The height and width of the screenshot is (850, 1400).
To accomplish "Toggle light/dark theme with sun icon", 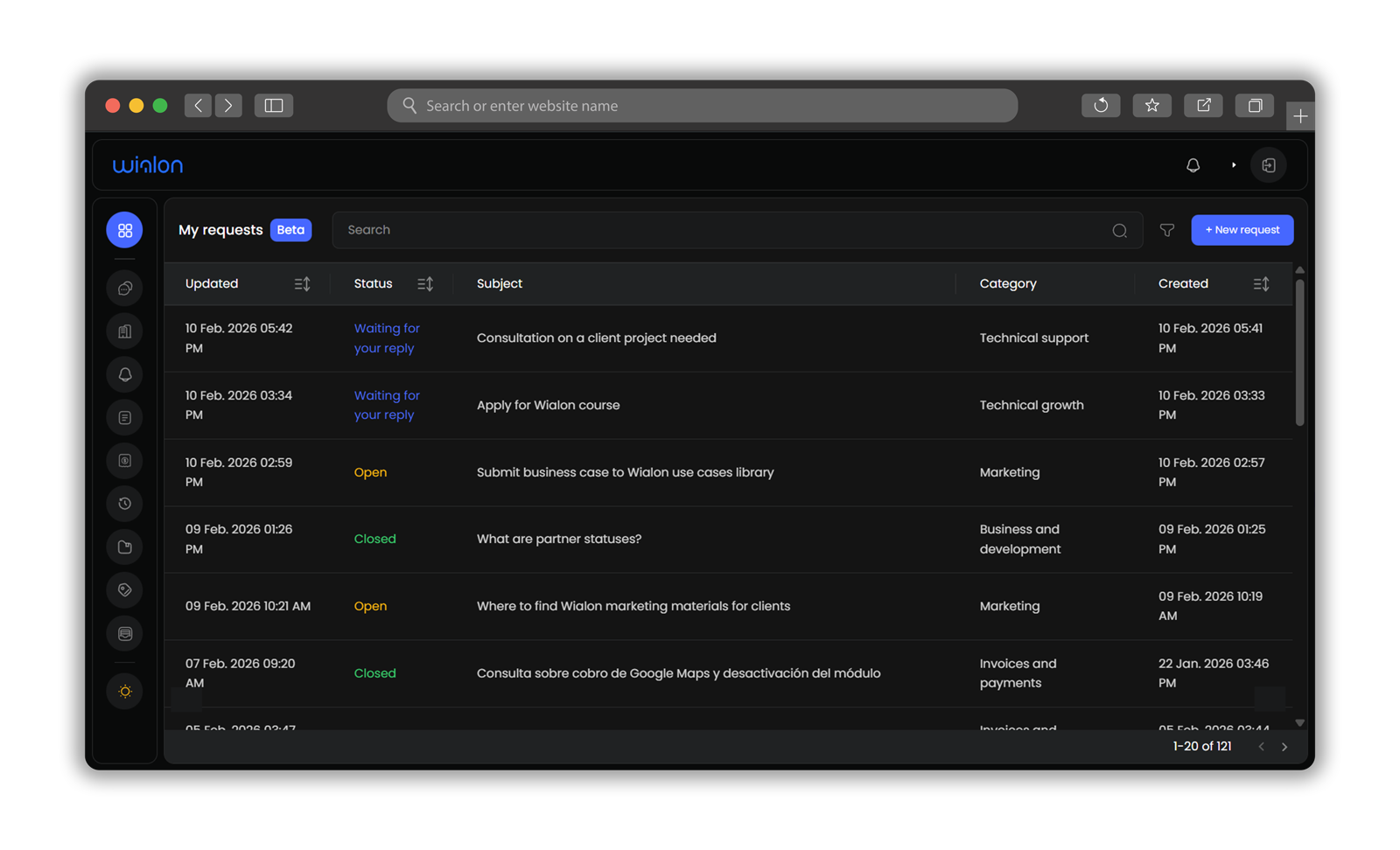I will click(125, 692).
